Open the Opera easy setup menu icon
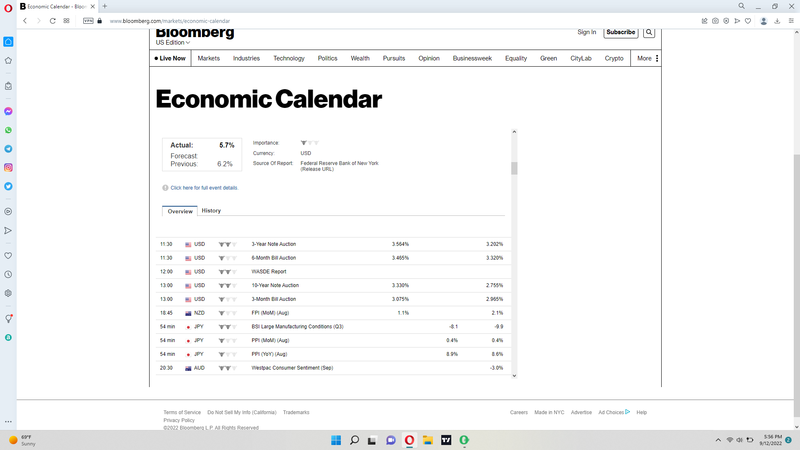800x450 pixels. (791, 21)
